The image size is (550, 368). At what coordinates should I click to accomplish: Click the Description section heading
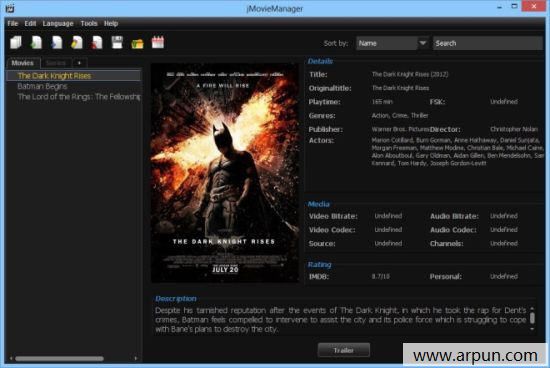click(x=176, y=299)
